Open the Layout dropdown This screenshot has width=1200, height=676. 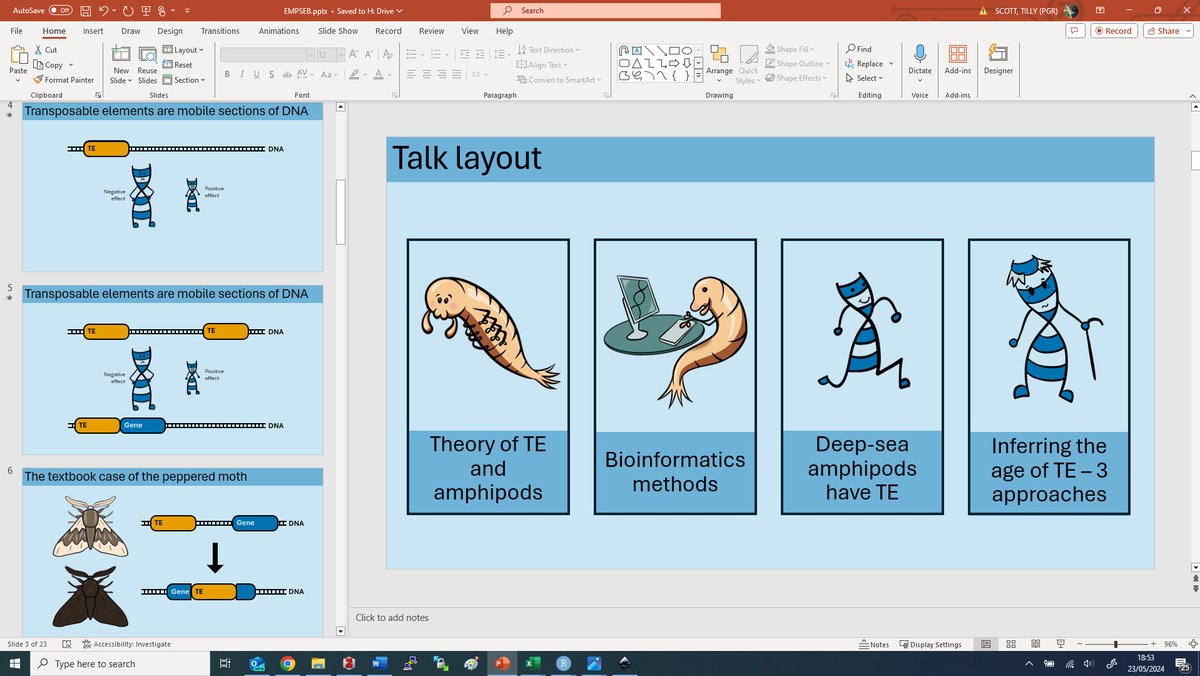coord(183,49)
